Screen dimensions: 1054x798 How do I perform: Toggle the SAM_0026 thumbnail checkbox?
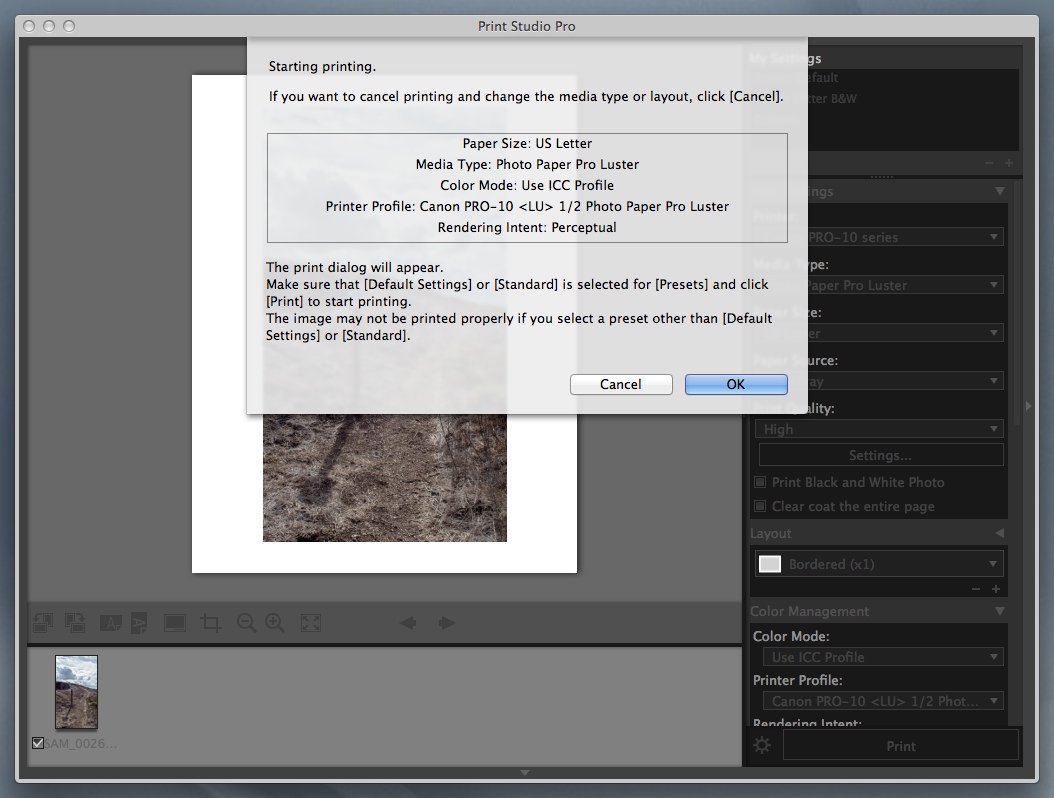pos(38,743)
